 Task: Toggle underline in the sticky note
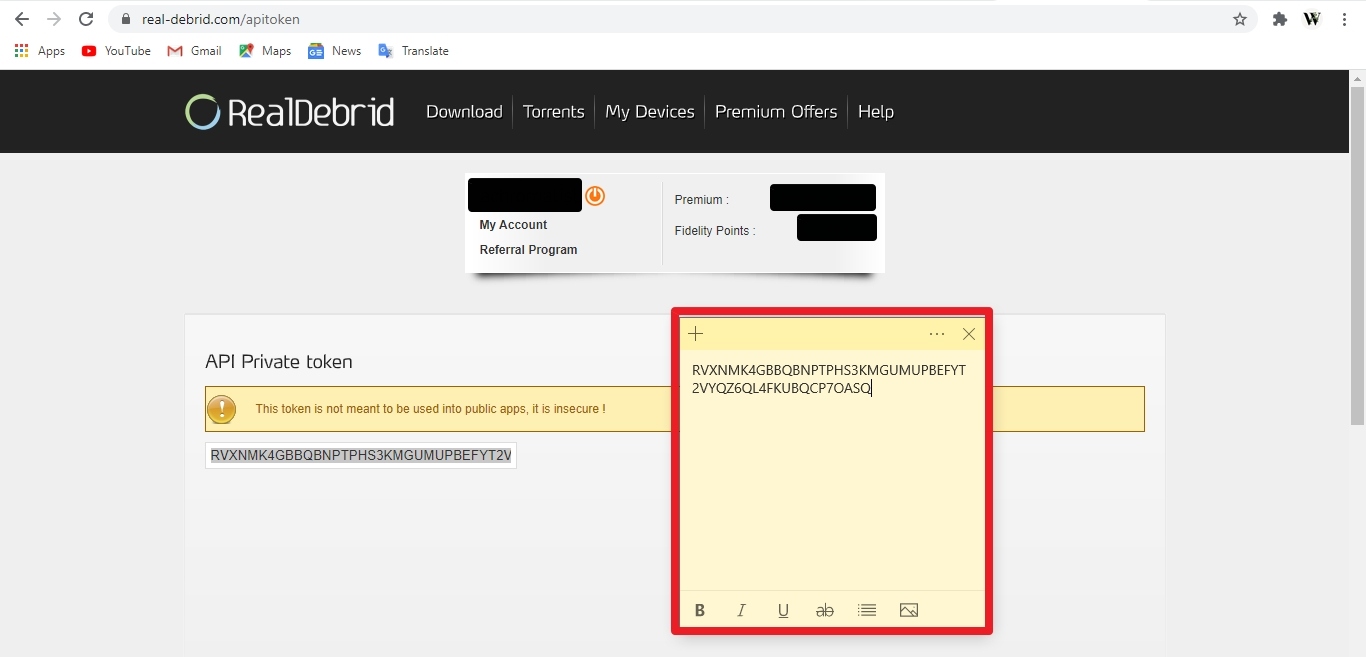click(x=783, y=610)
